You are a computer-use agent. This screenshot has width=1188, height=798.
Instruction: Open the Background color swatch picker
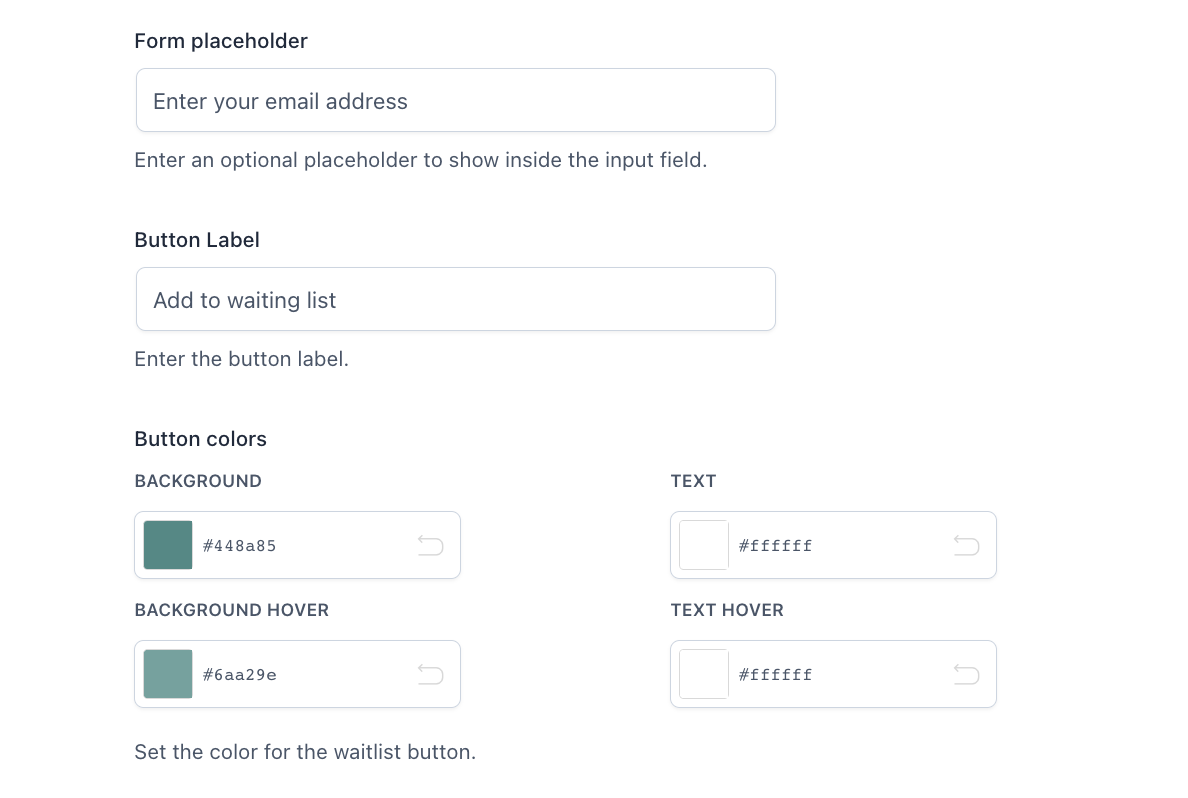(x=168, y=545)
